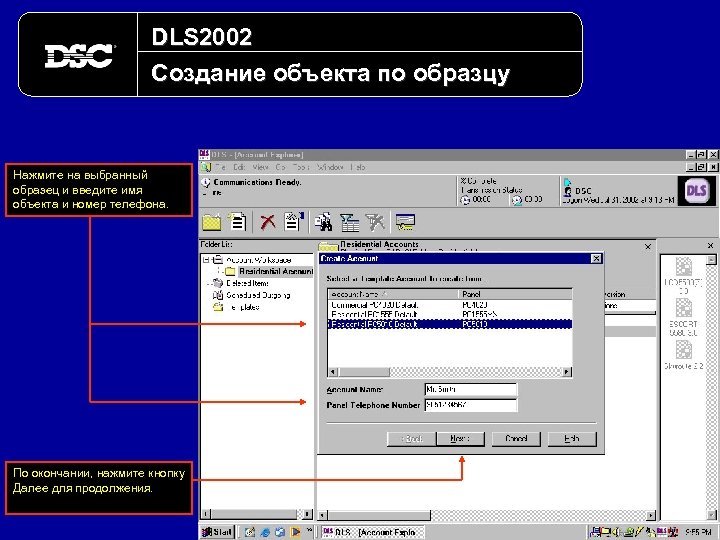The image size is (720, 540).
Task: Open the Skyroute template icon in right pane
Action: click(x=684, y=350)
